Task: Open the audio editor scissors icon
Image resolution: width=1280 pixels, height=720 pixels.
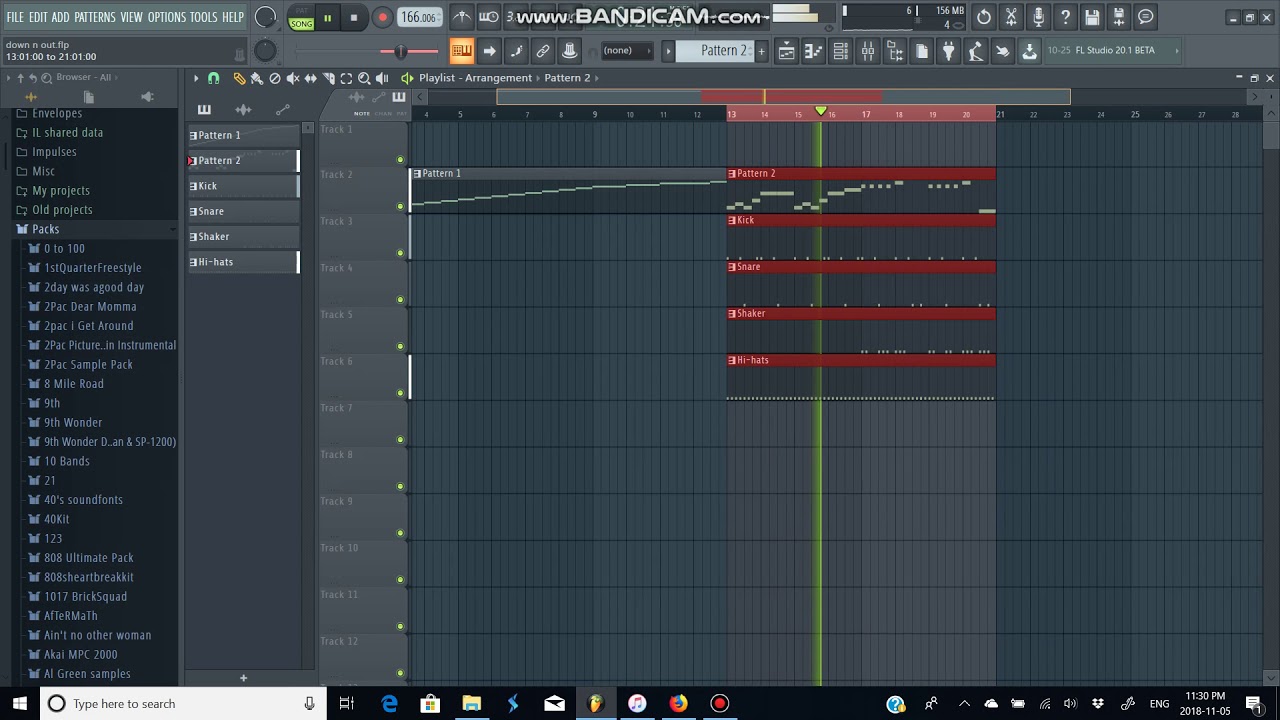Action: pos(1011,17)
